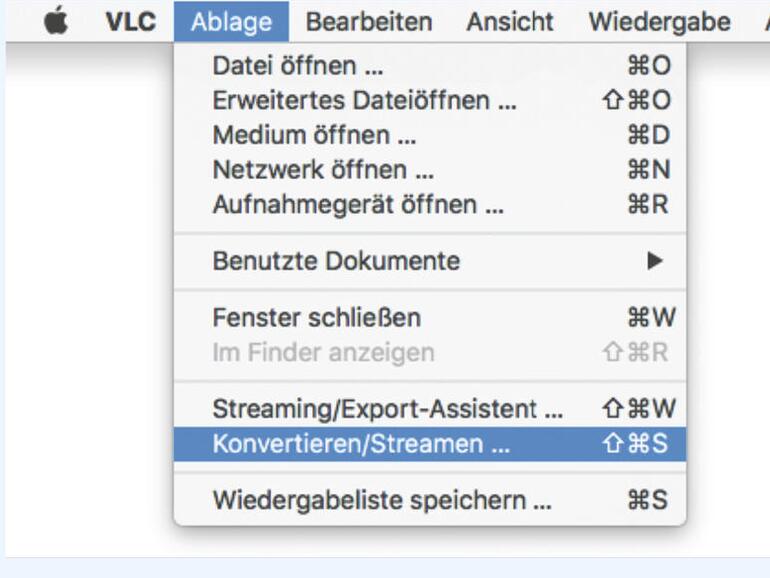The height and width of the screenshot is (578, 770).
Task: Open the VLC application menu
Action: pyautogui.click(x=130, y=21)
